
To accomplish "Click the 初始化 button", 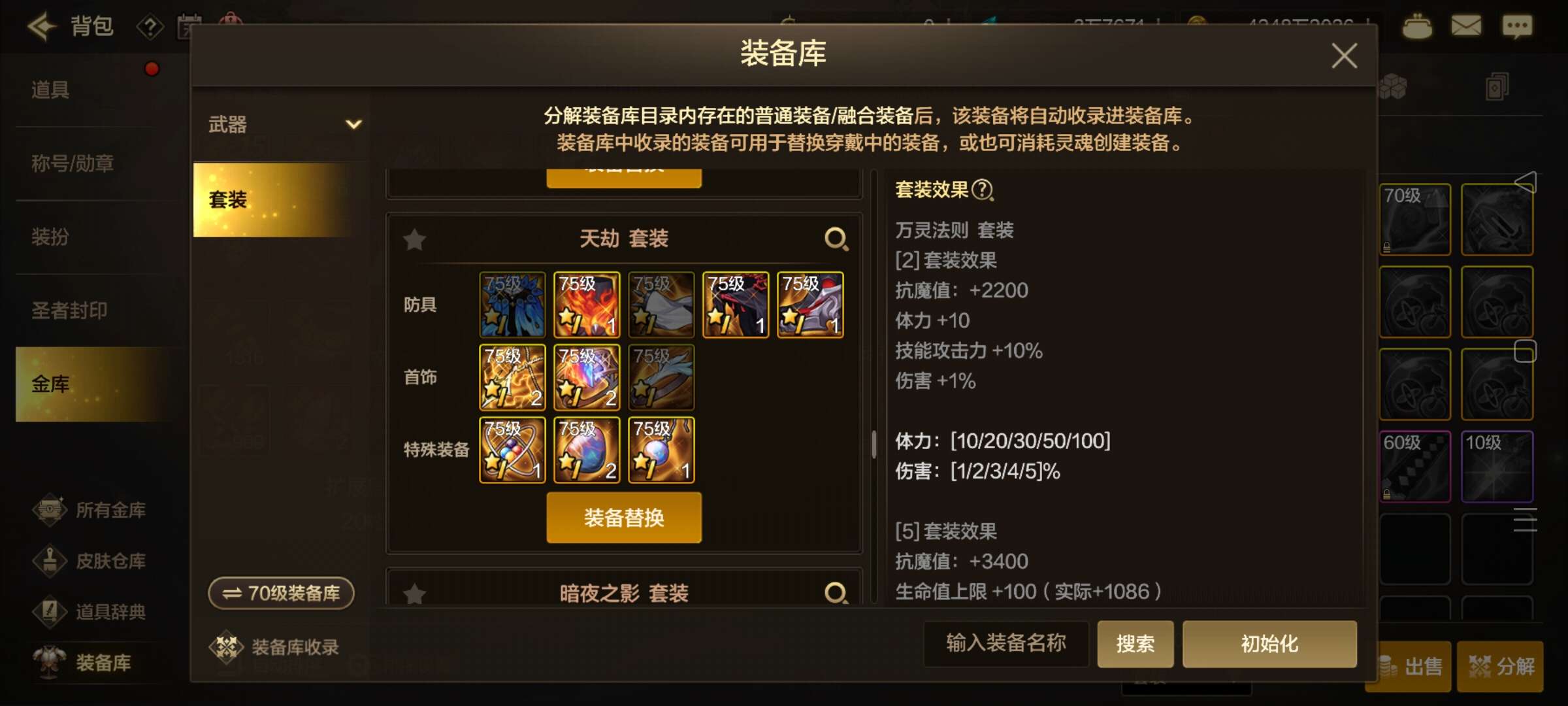I will pyautogui.click(x=1269, y=644).
